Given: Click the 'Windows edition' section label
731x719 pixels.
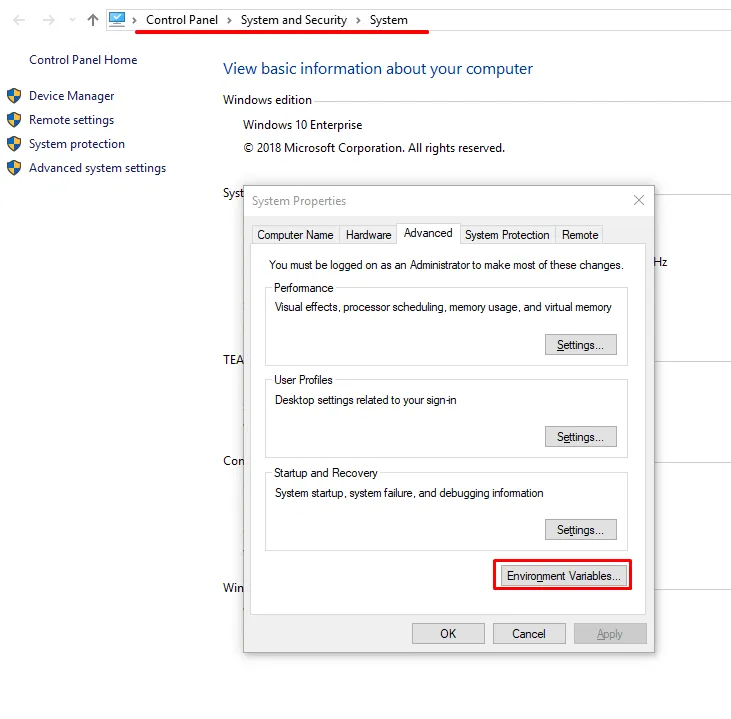Looking at the screenshot, I should (x=267, y=100).
